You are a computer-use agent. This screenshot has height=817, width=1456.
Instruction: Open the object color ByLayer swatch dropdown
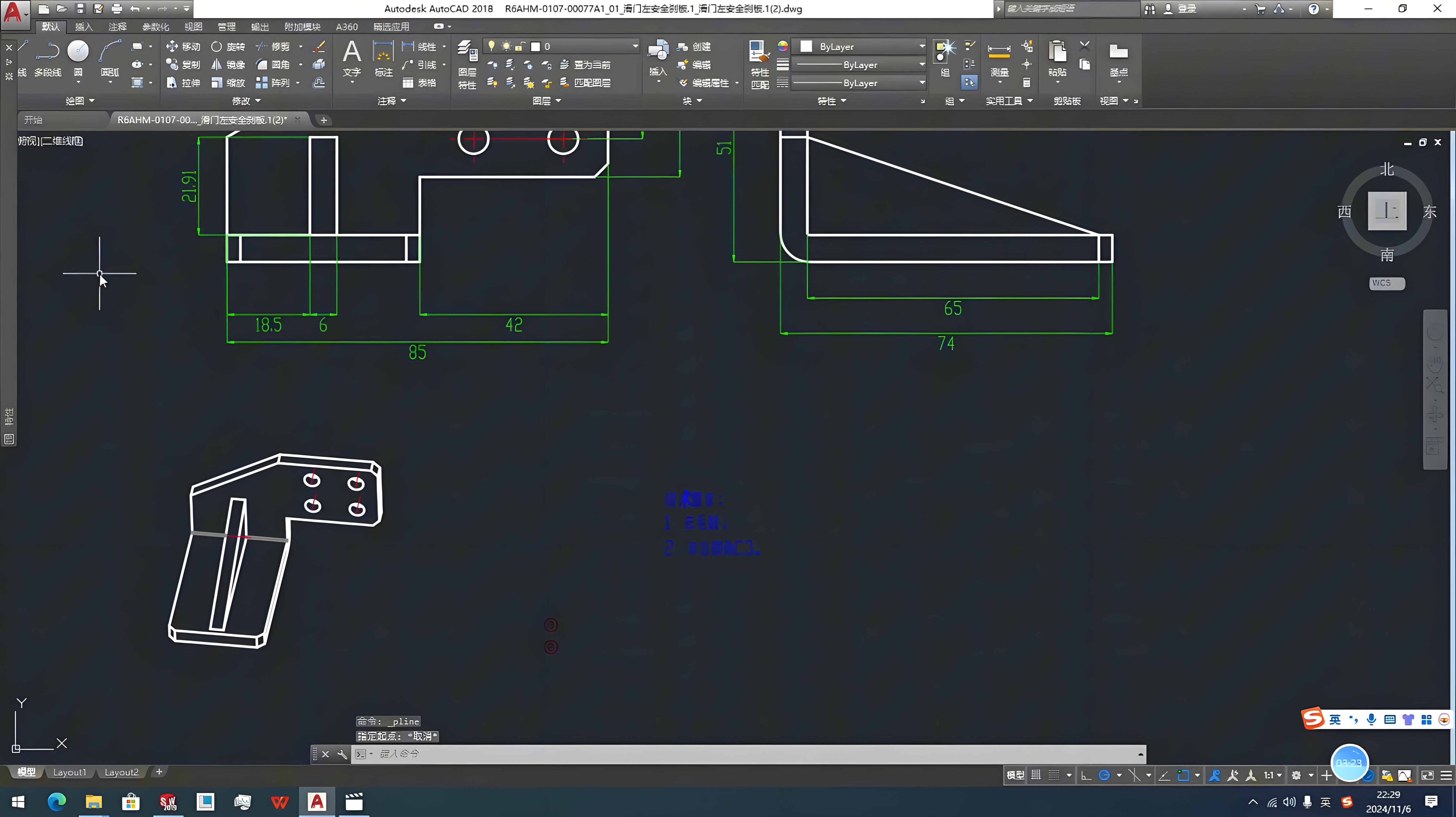pos(858,46)
